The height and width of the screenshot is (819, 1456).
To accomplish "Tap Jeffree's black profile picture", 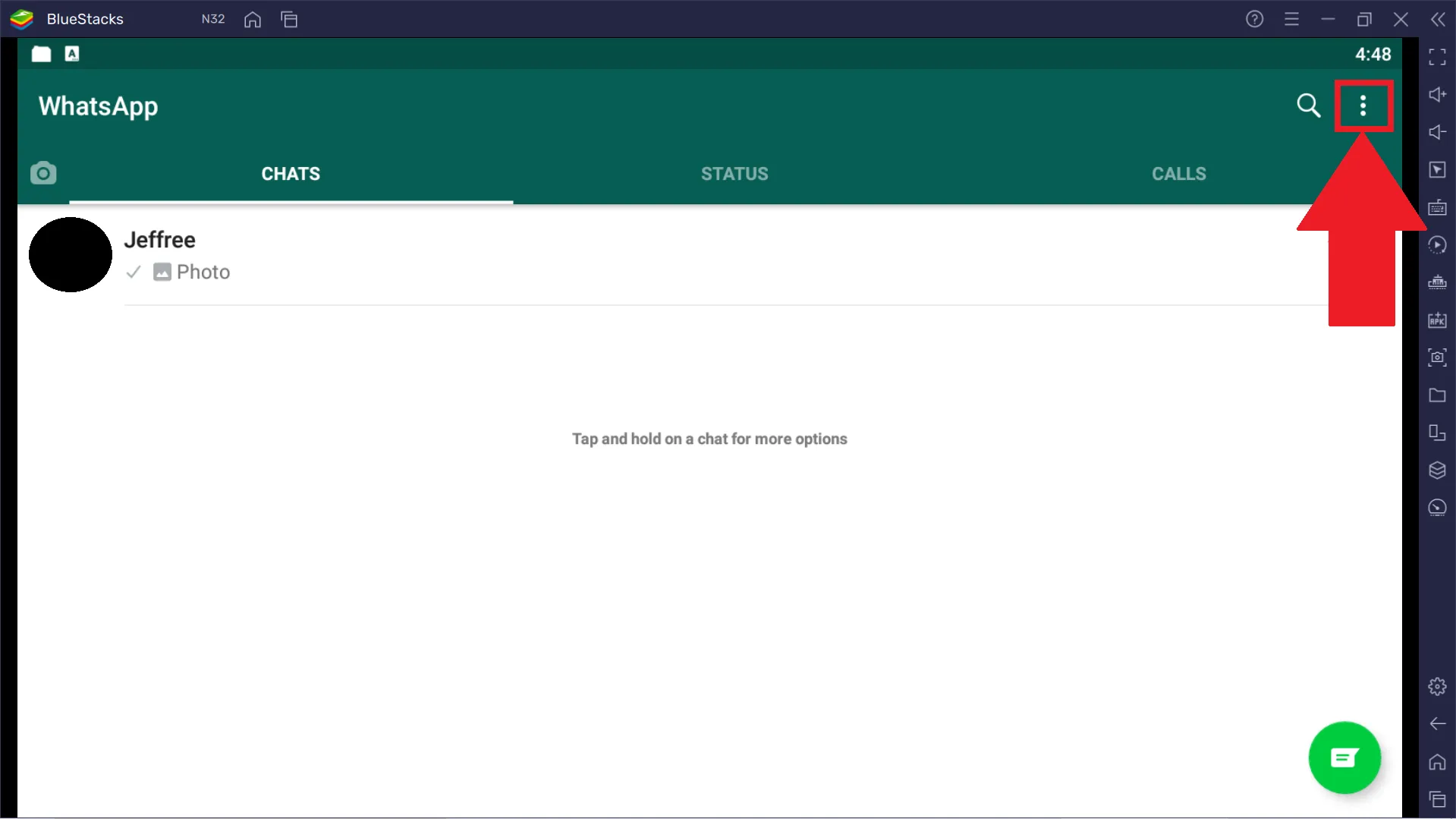I will click(71, 254).
